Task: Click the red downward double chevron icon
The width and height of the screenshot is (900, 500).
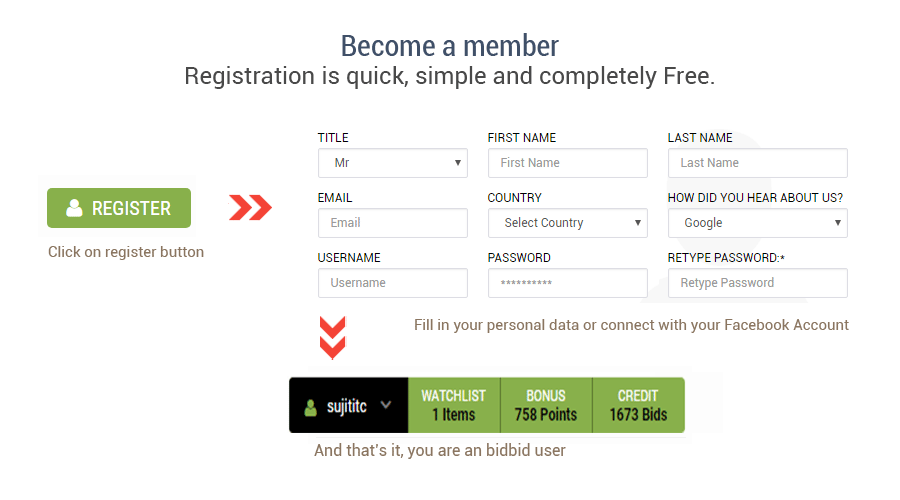Action: (332, 338)
